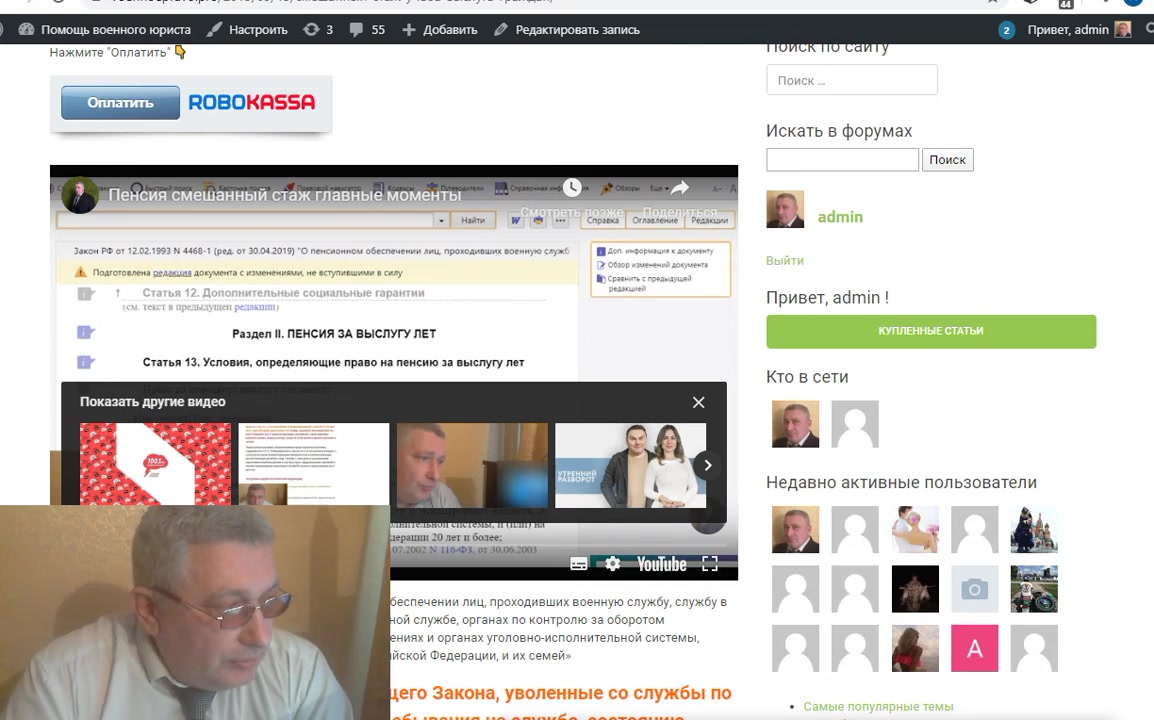
Task: Click the blue "Оплатить" button
Action: (x=120, y=102)
